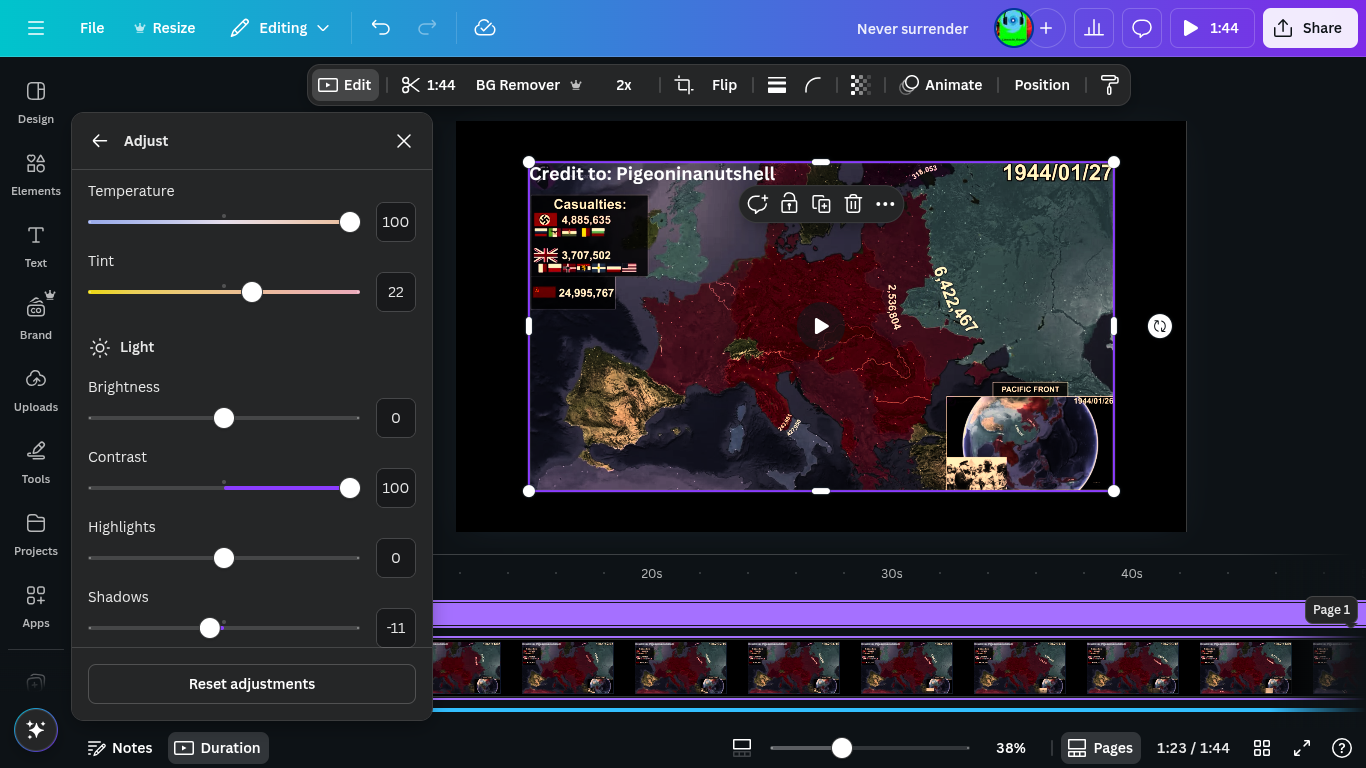Click the corner rounding icon

[x=813, y=85]
